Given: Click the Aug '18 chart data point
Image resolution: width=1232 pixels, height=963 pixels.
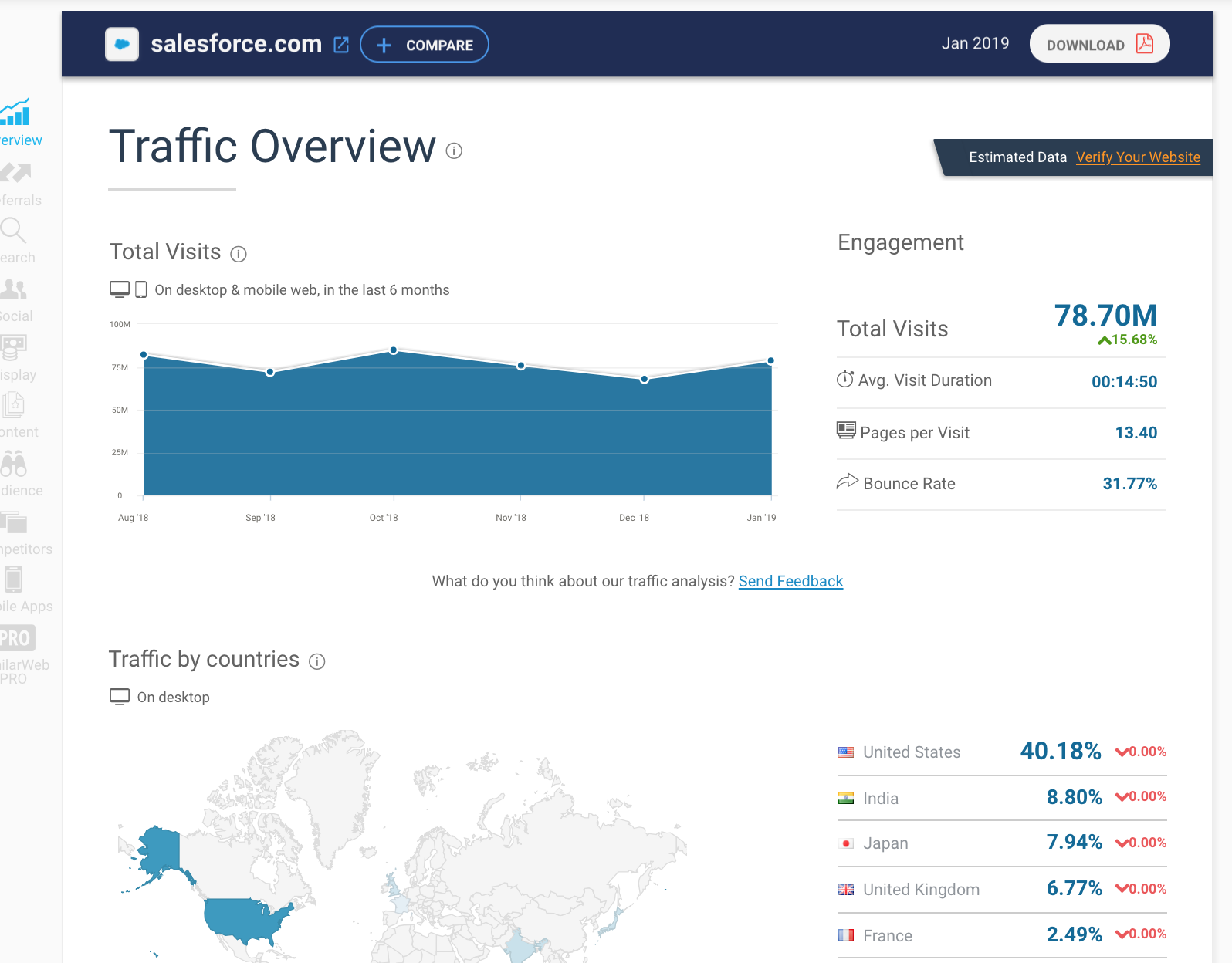Looking at the screenshot, I should pos(144,355).
